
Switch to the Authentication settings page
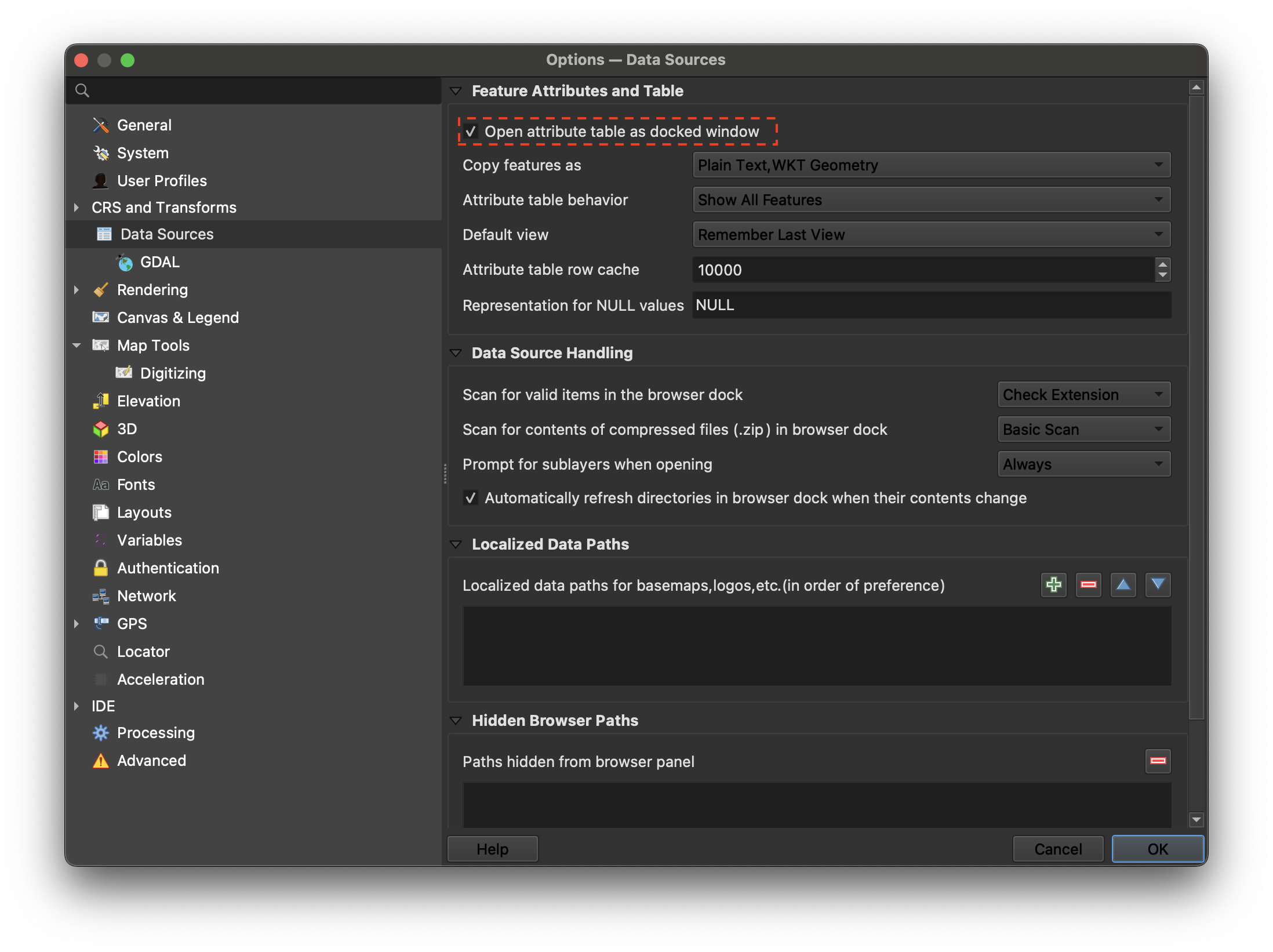(x=168, y=568)
